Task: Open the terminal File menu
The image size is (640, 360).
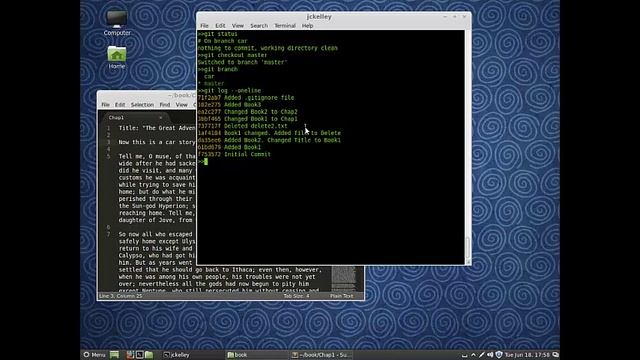Action: click(204, 25)
